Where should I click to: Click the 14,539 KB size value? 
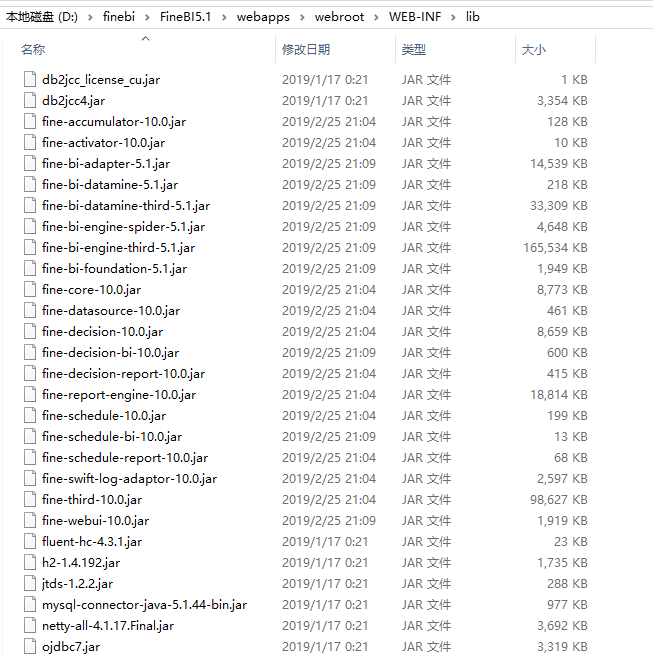coord(559,163)
